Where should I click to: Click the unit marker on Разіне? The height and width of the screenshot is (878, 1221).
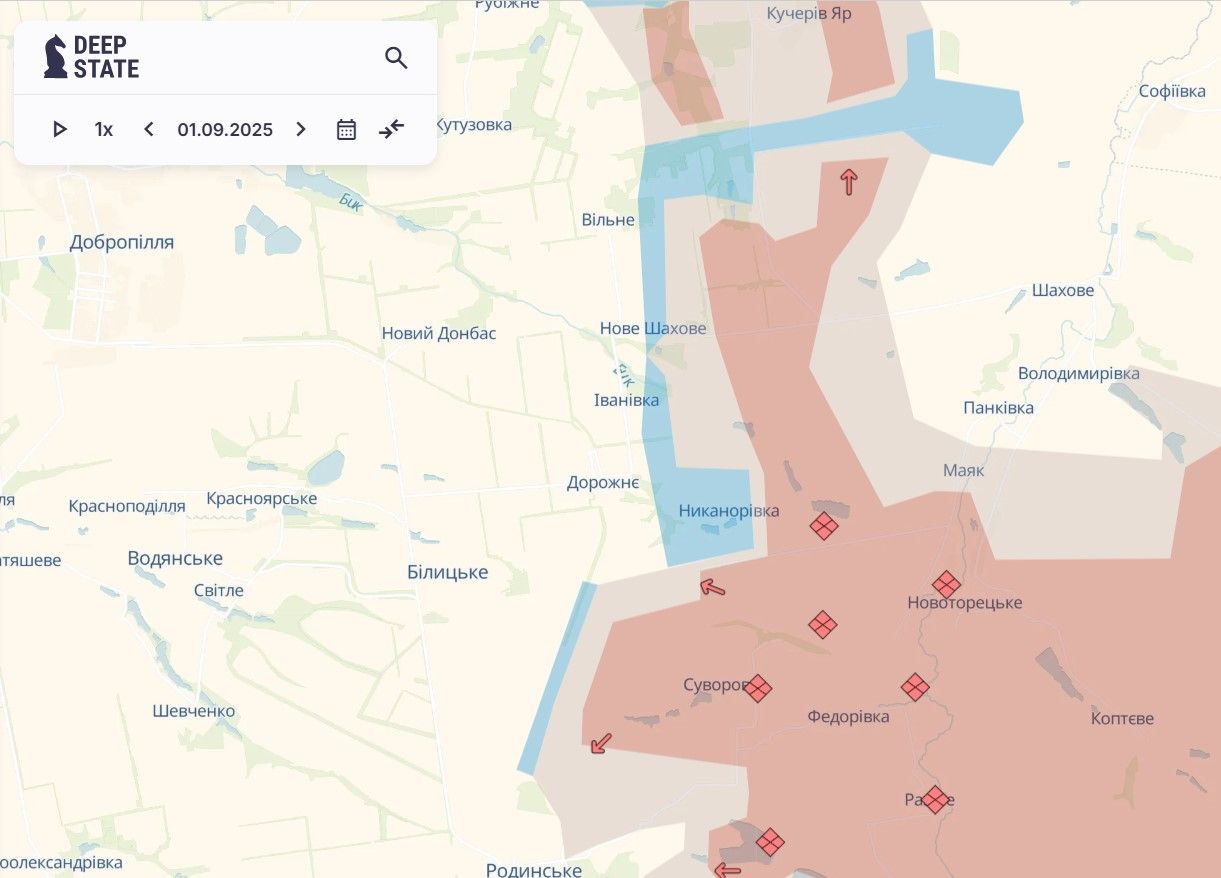click(x=935, y=800)
